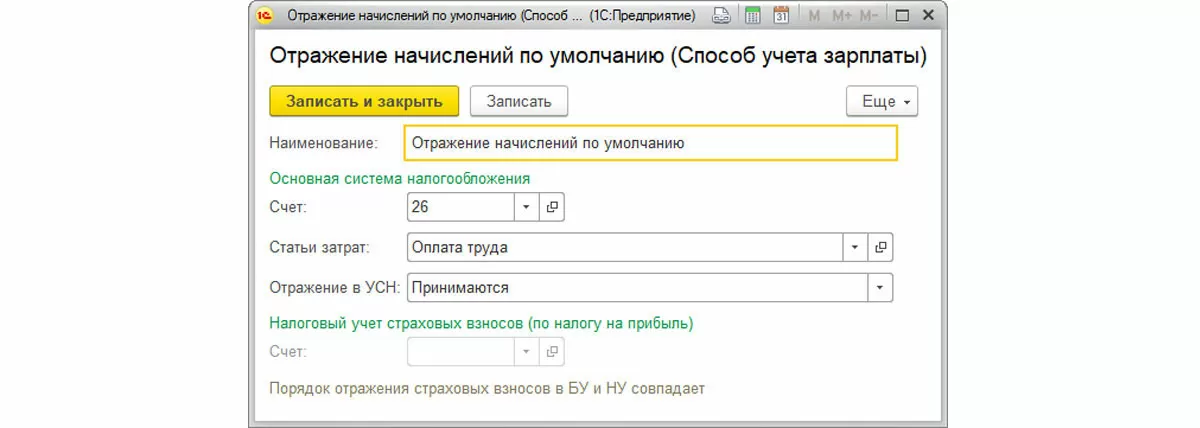Click the Счет field containing 26
Viewport: 1200px width, 428px height.
coord(460,207)
